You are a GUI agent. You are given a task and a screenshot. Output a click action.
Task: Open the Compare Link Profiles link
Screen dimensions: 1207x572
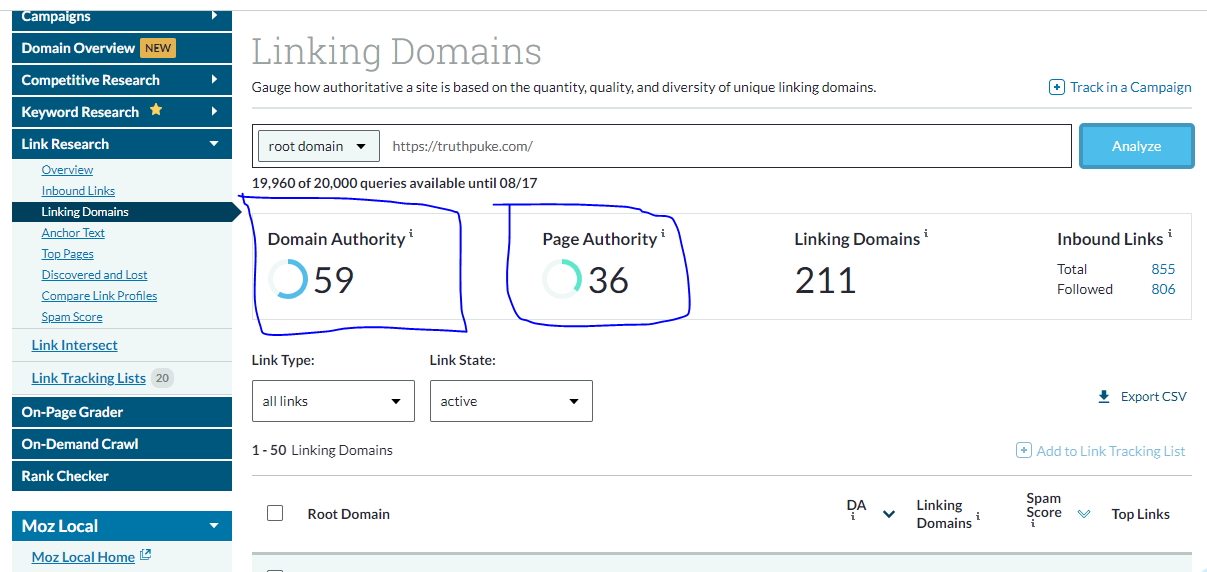point(99,296)
